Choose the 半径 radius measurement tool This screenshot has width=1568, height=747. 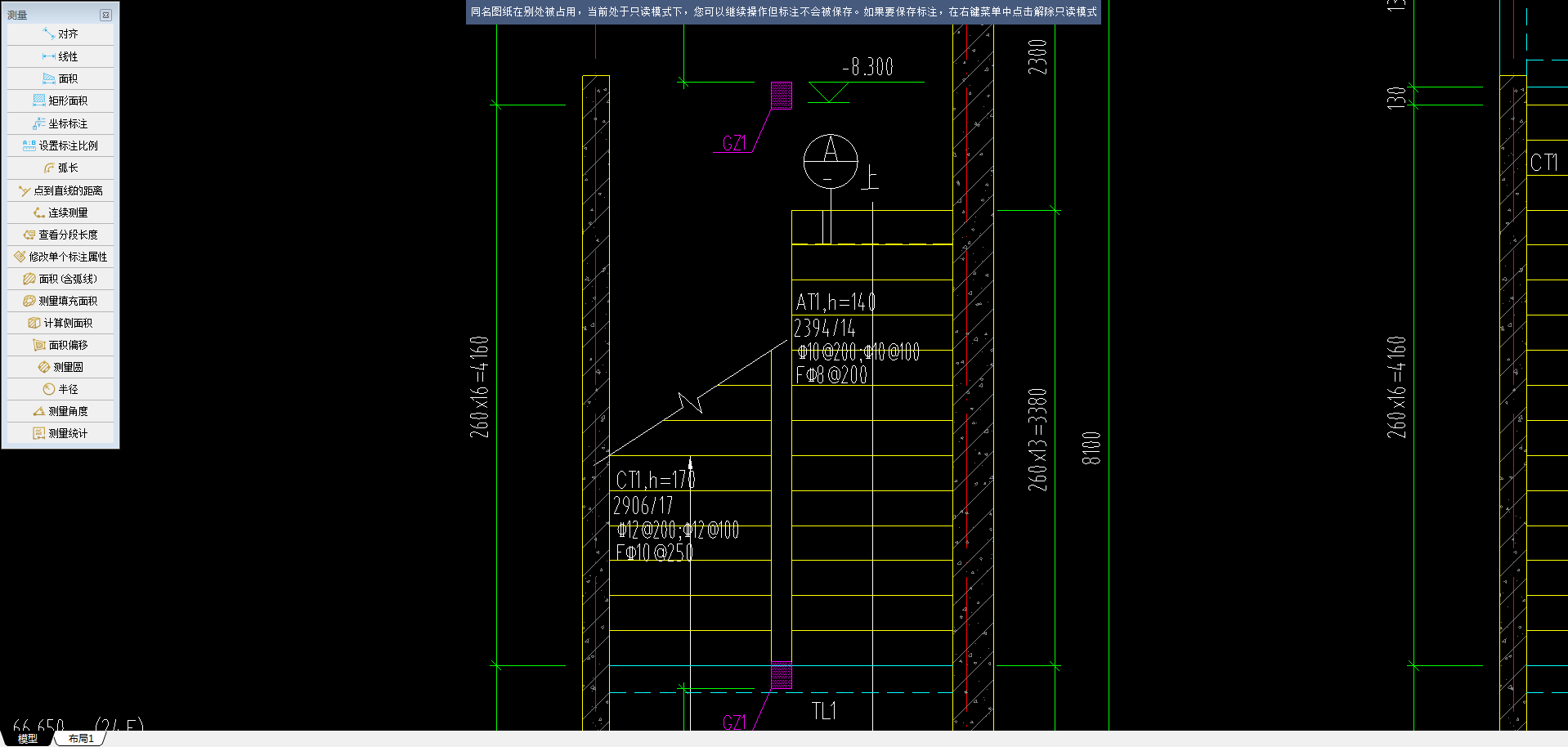coord(60,389)
